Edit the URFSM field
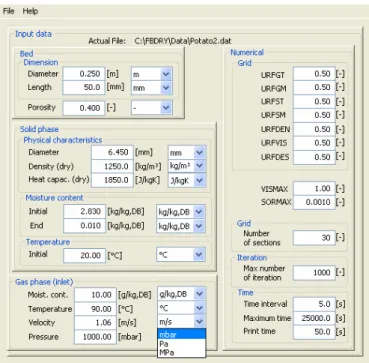Screen dimensions: 369x363 point(314,115)
